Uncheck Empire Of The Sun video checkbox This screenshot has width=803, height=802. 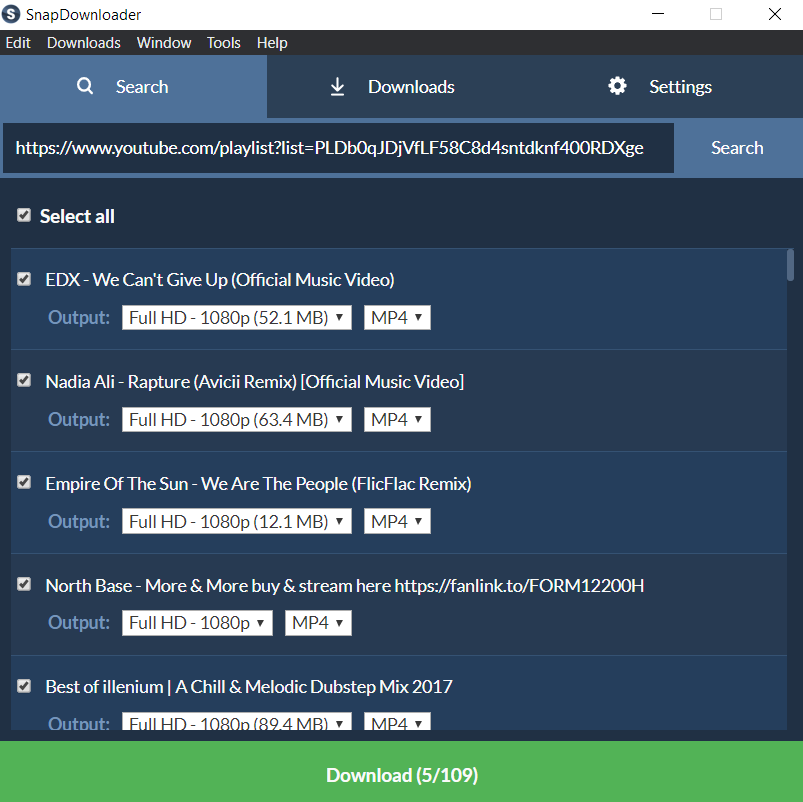pos(24,483)
